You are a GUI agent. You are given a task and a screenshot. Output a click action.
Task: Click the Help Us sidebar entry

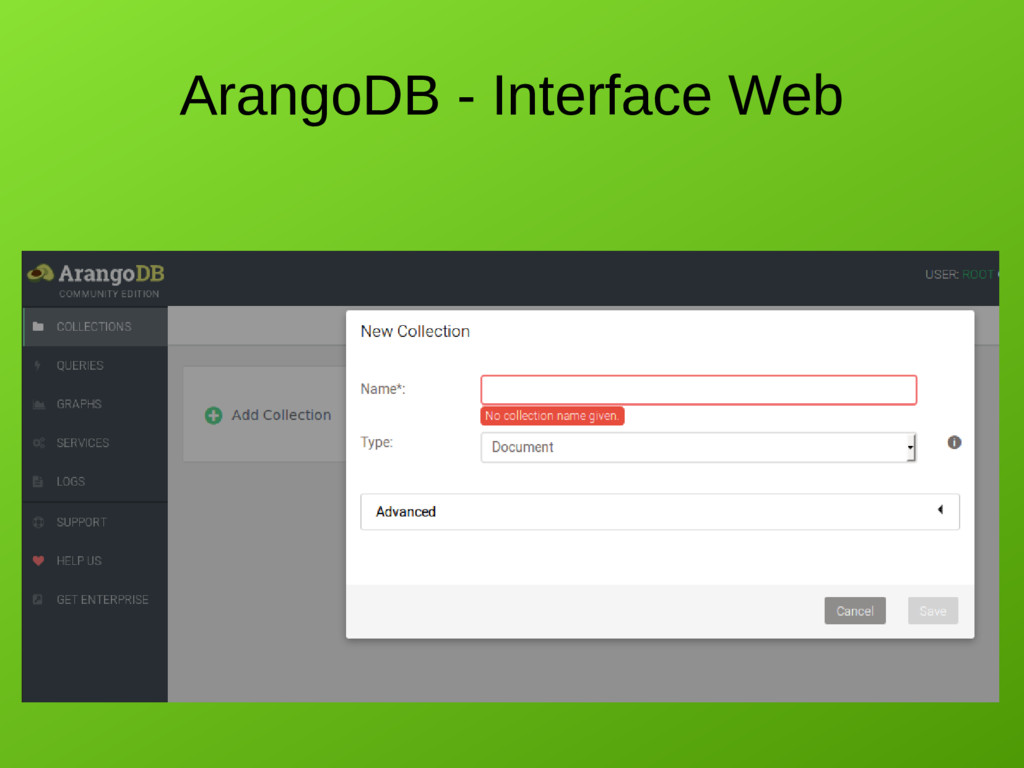point(95,561)
